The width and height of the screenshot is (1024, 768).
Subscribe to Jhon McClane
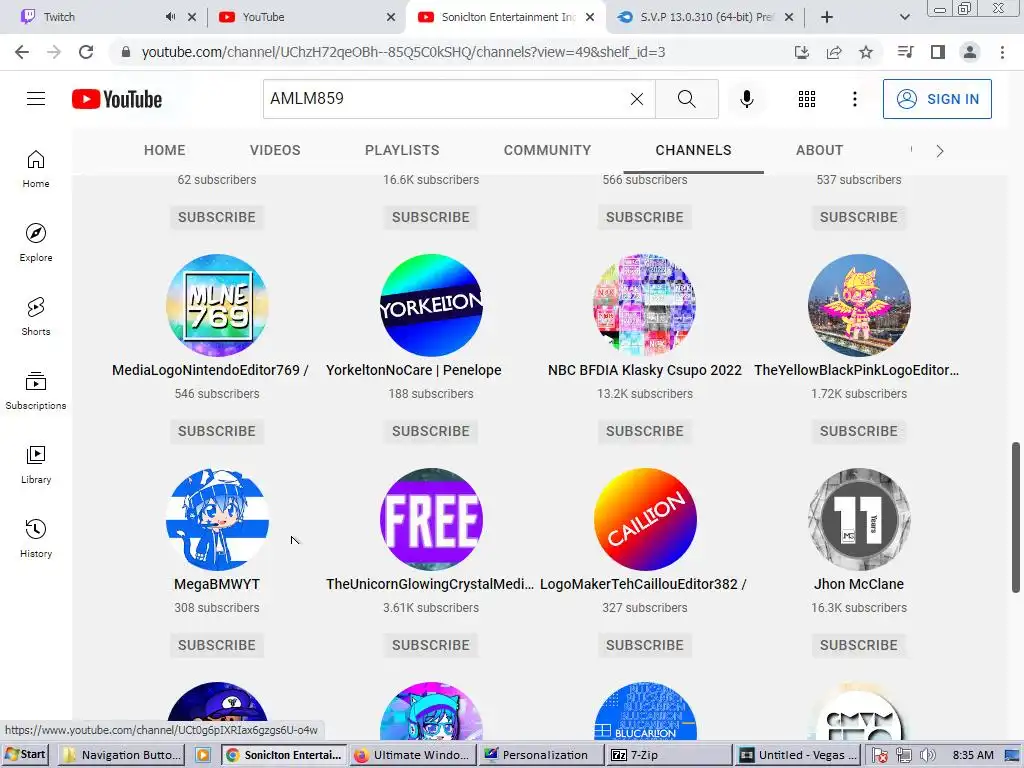[x=859, y=645]
